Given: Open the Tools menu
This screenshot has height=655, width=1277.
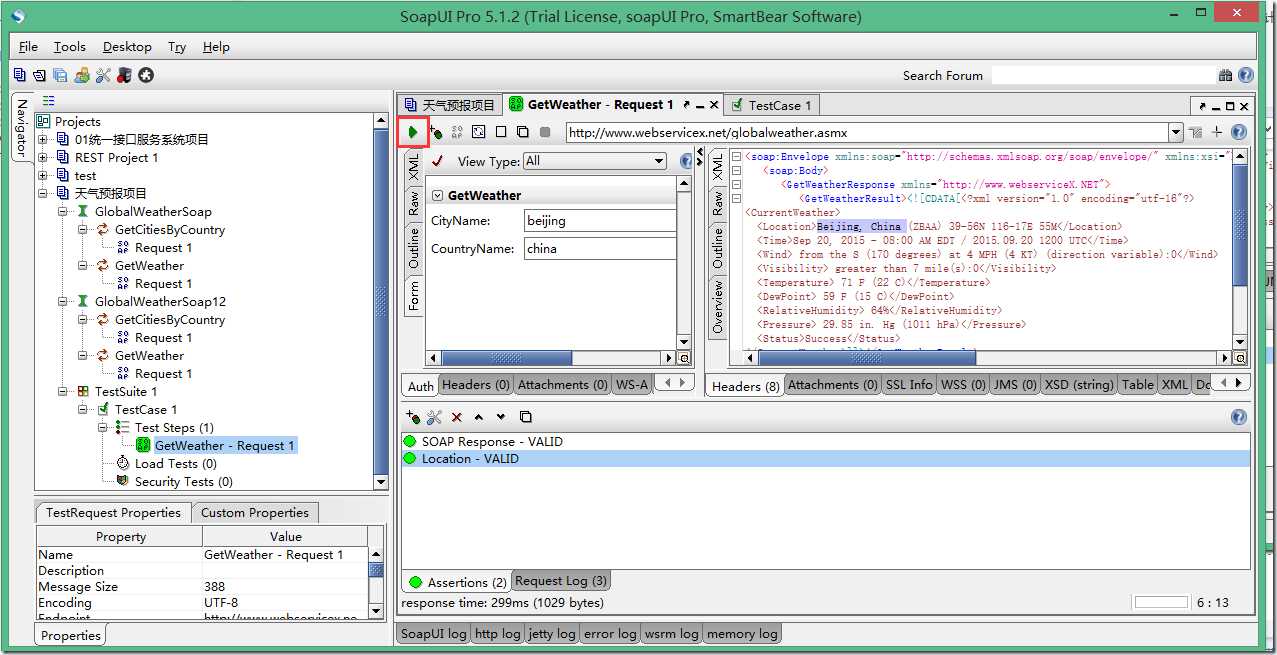Looking at the screenshot, I should coord(70,47).
